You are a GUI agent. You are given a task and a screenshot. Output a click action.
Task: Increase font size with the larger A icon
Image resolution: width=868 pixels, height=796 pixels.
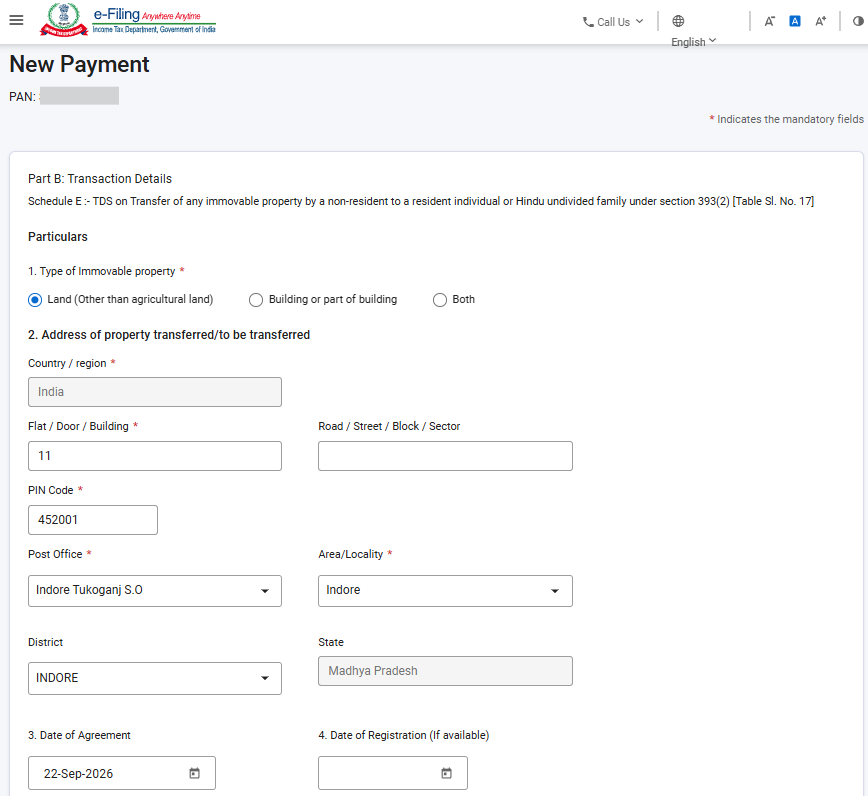[820, 22]
